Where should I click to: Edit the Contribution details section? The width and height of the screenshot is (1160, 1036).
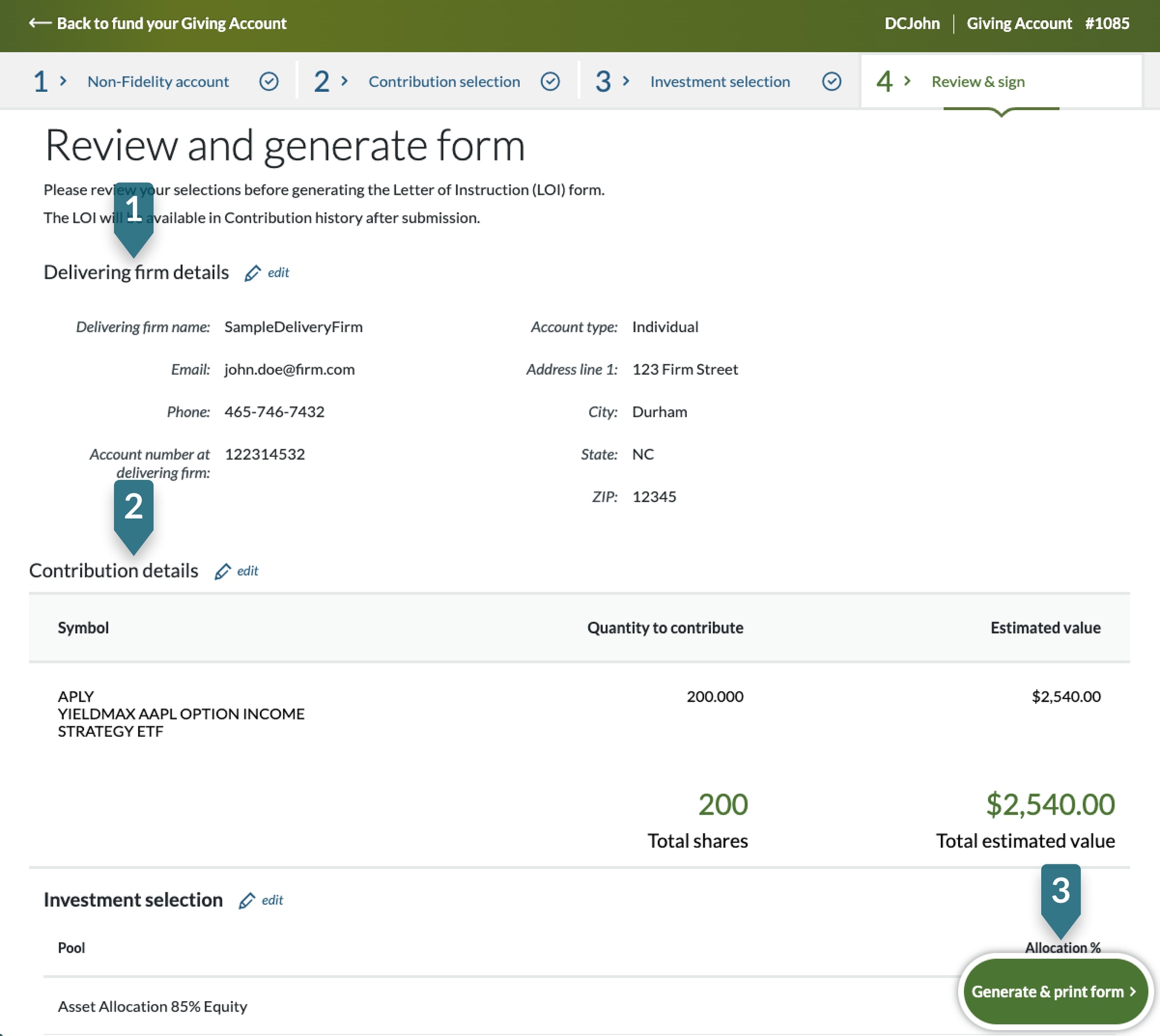click(x=248, y=571)
